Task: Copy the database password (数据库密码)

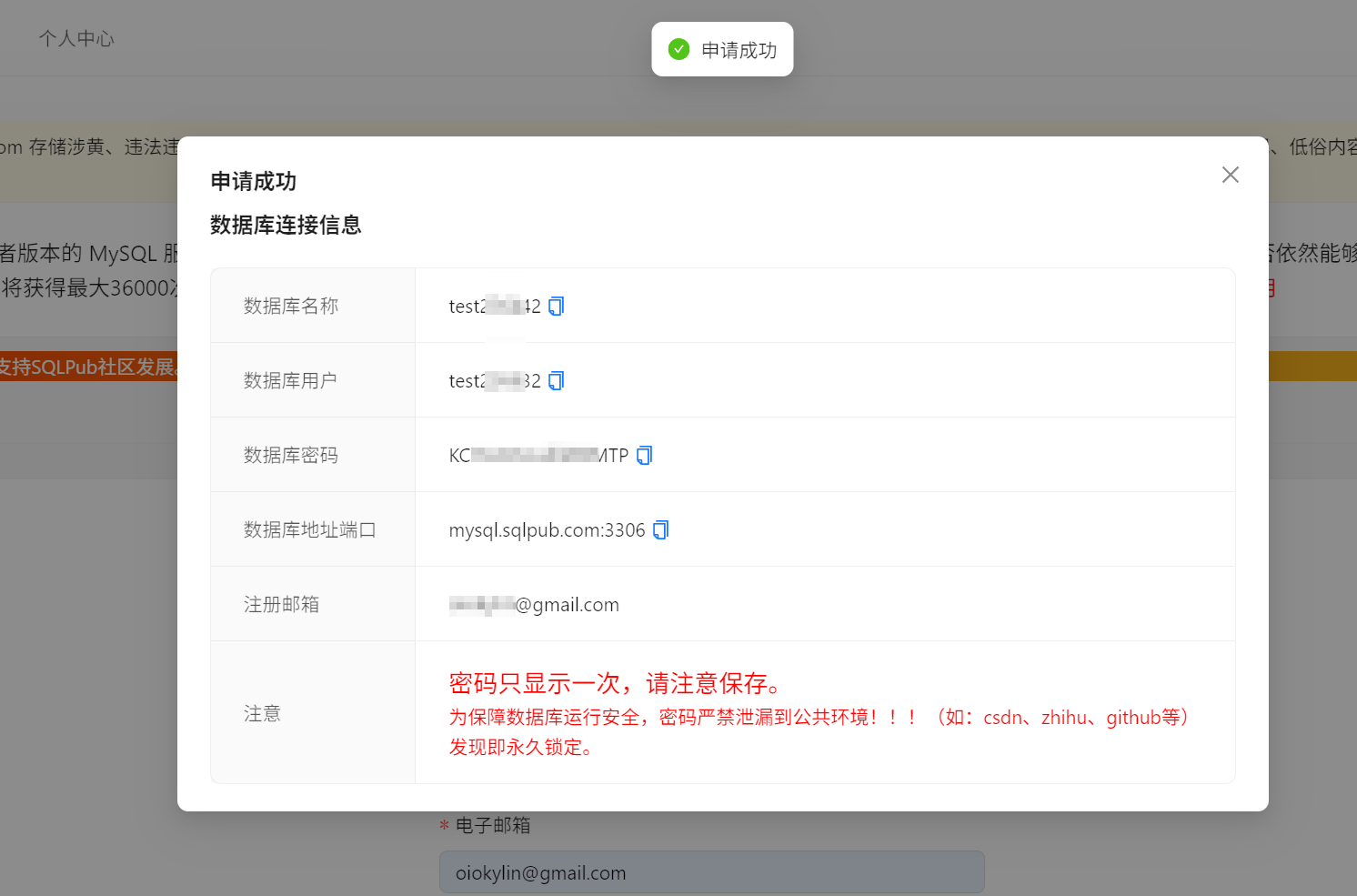Action: (x=644, y=456)
